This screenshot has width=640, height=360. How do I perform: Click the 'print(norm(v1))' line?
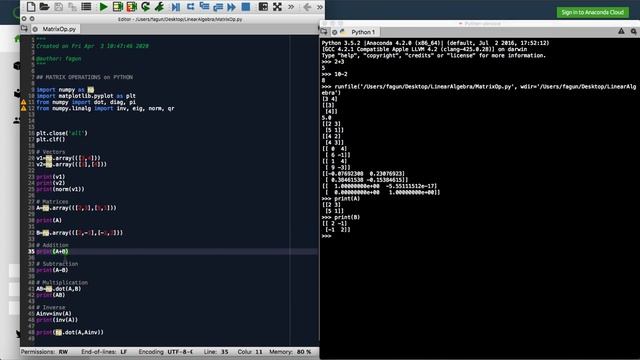(60, 189)
